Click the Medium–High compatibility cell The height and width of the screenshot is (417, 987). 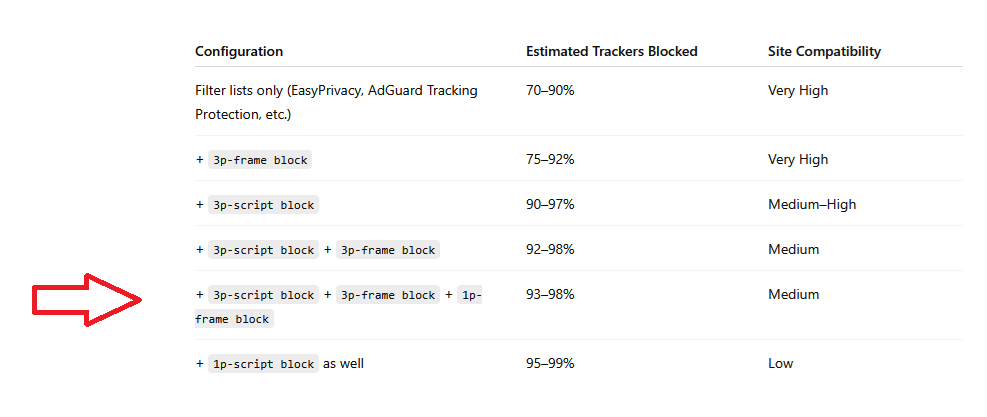(x=811, y=205)
